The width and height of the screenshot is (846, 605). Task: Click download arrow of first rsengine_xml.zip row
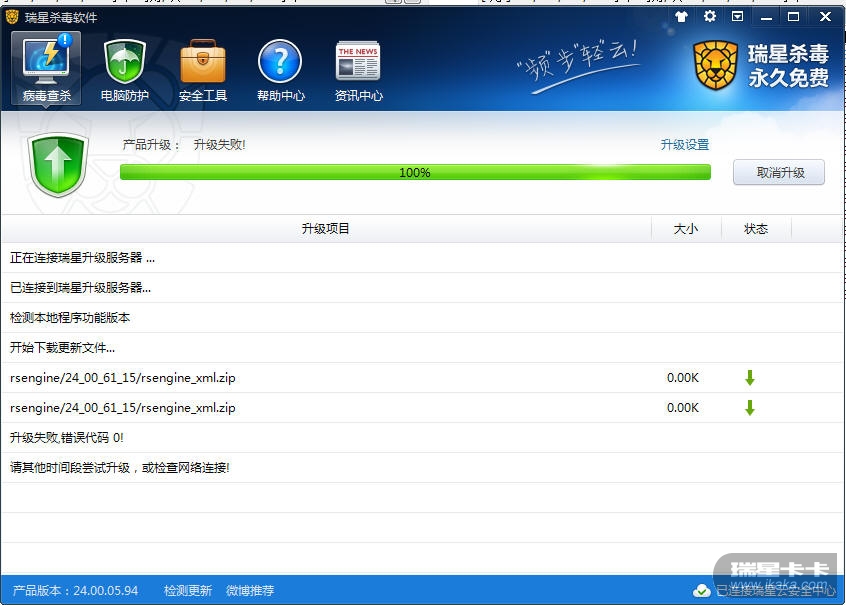coord(749,378)
